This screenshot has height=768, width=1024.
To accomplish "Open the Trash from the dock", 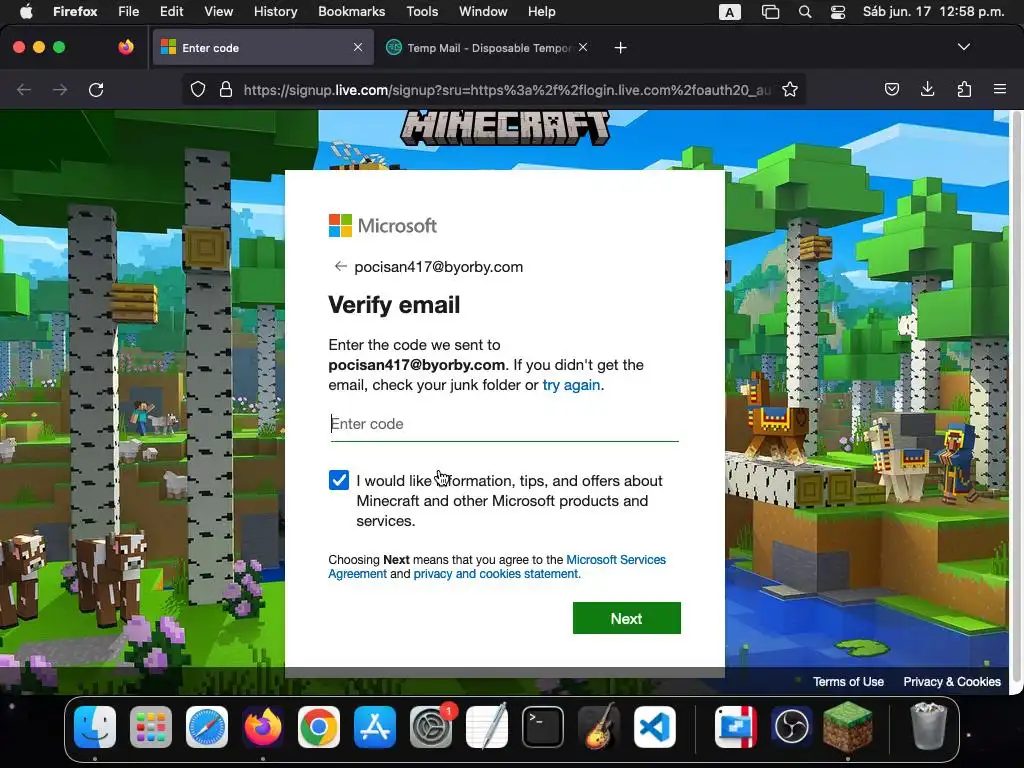I will coord(929,726).
